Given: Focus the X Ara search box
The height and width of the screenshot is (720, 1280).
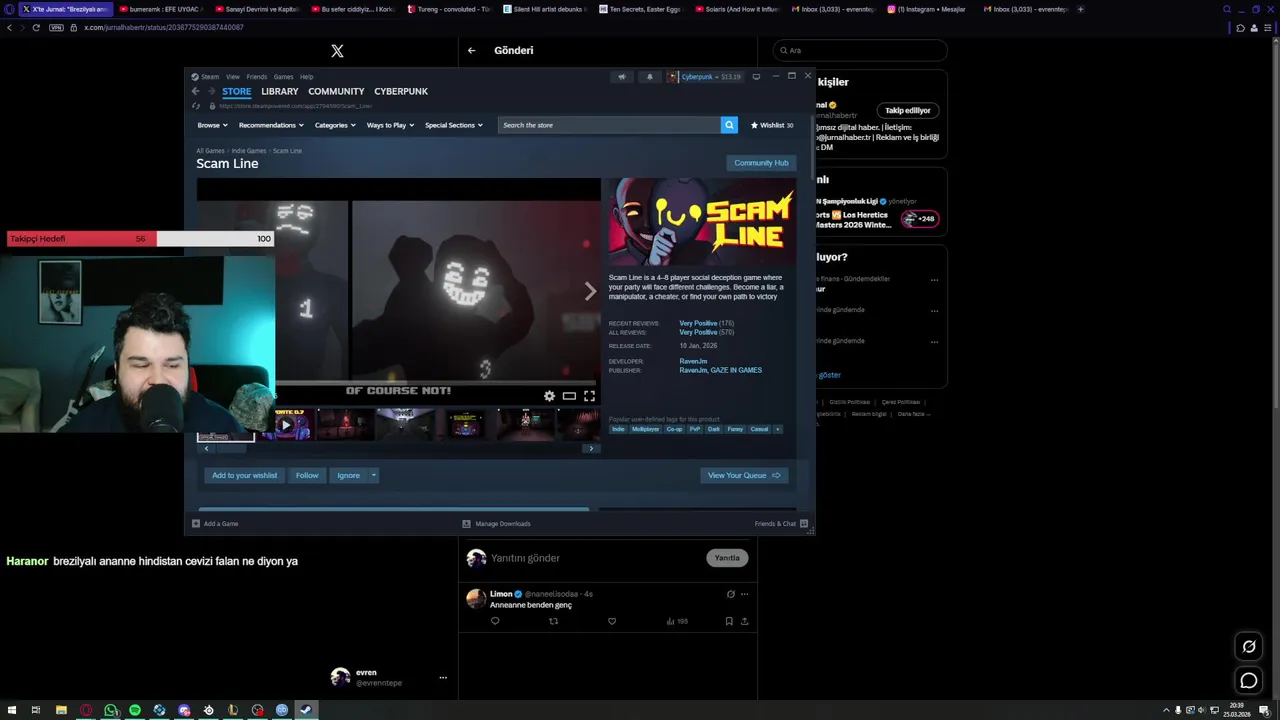Looking at the screenshot, I should coord(860,50).
